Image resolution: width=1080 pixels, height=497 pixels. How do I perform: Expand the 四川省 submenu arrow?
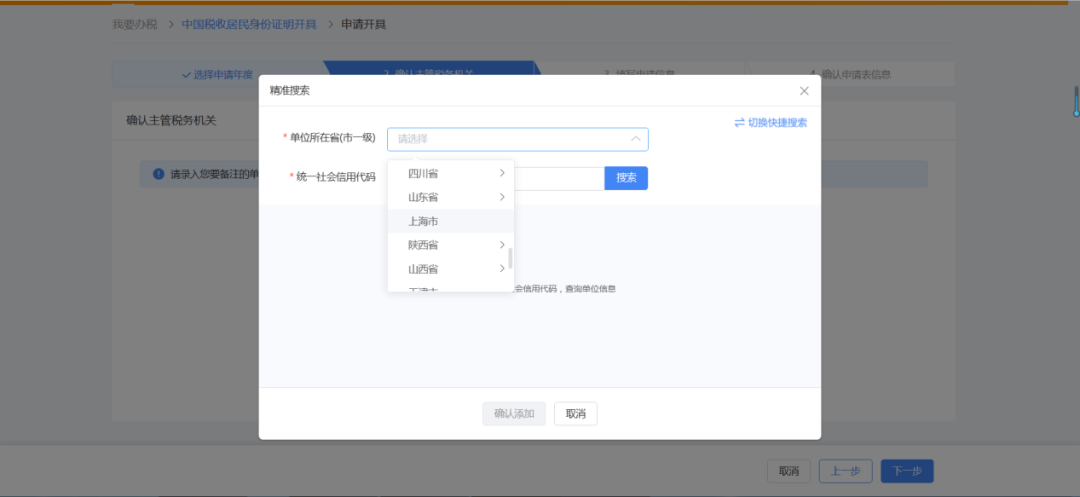pos(502,173)
